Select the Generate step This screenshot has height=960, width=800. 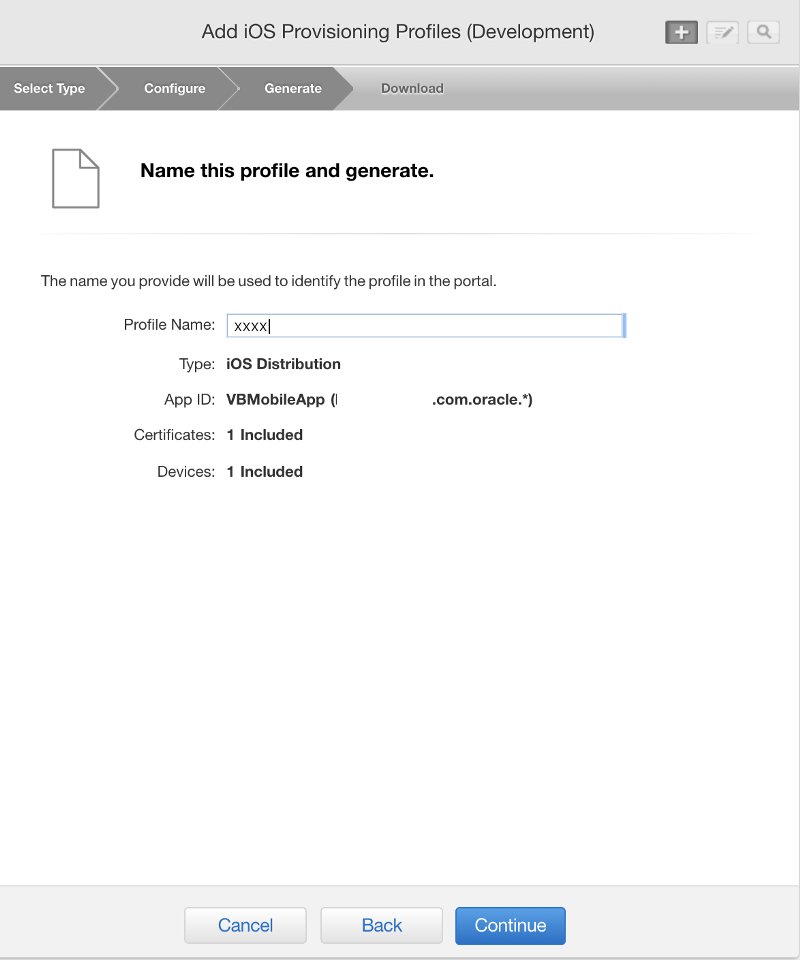click(292, 88)
